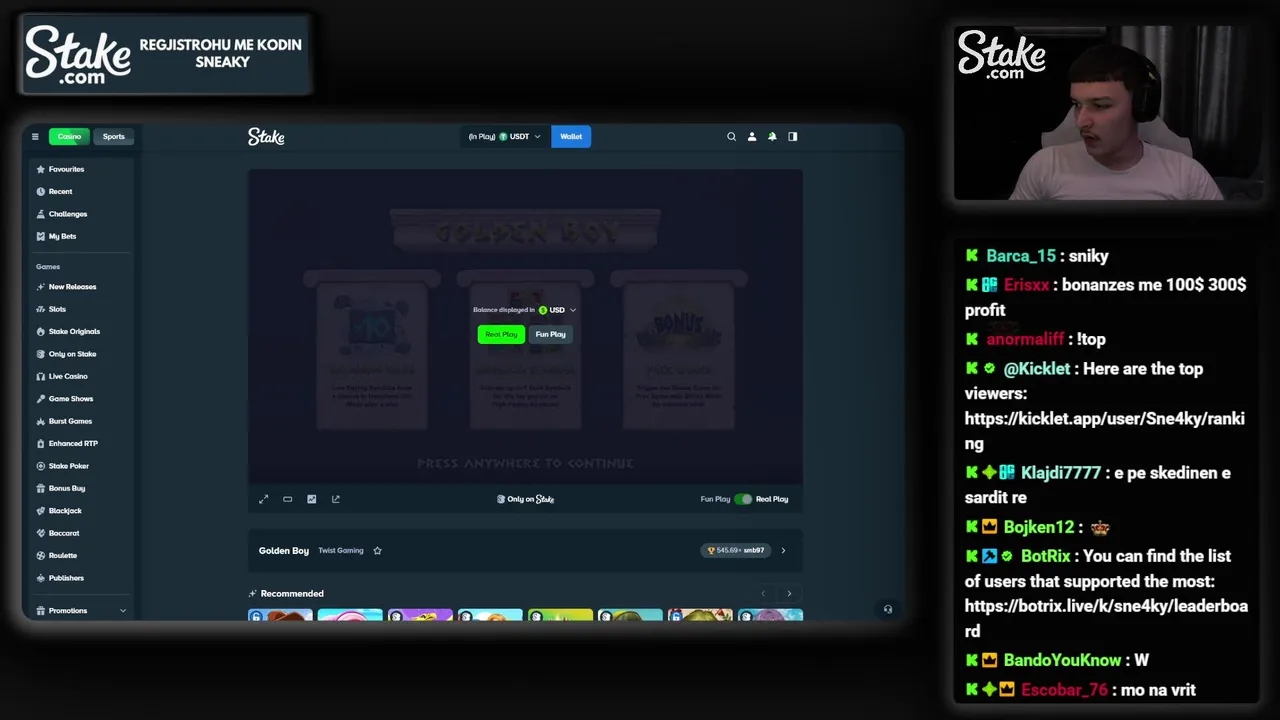1280x720 pixels.
Task: Toggle Fun Play / Real Play switch
Action: [743, 499]
